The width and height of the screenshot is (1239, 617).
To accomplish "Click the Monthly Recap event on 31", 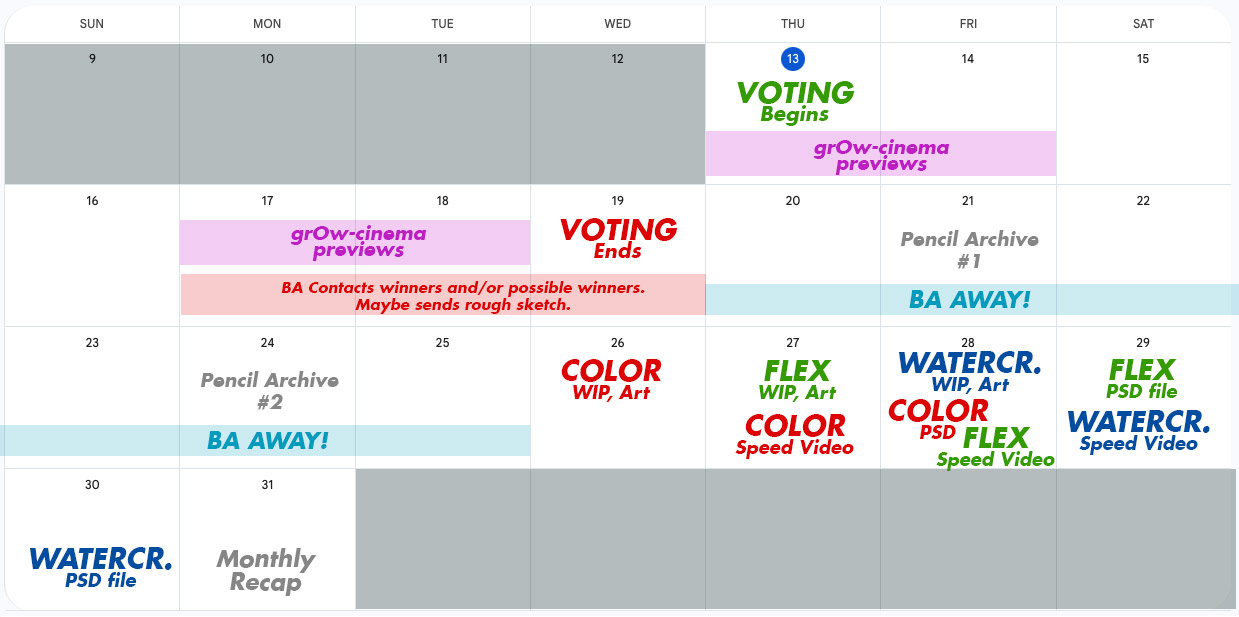I will coord(266,571).
